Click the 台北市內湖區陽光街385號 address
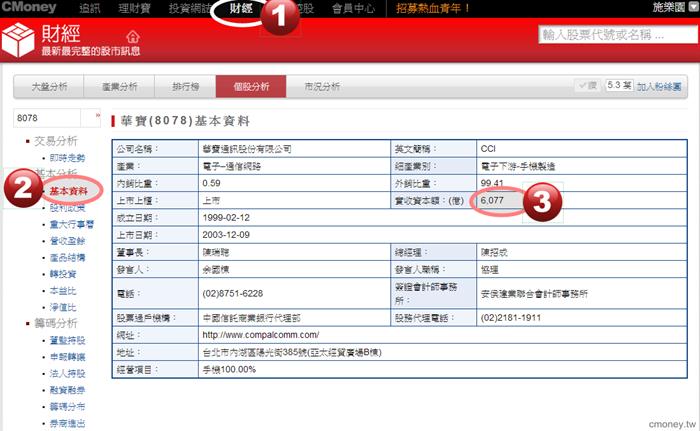The width and height of the screenshot is (700, 431). click(x=292, y=352)
